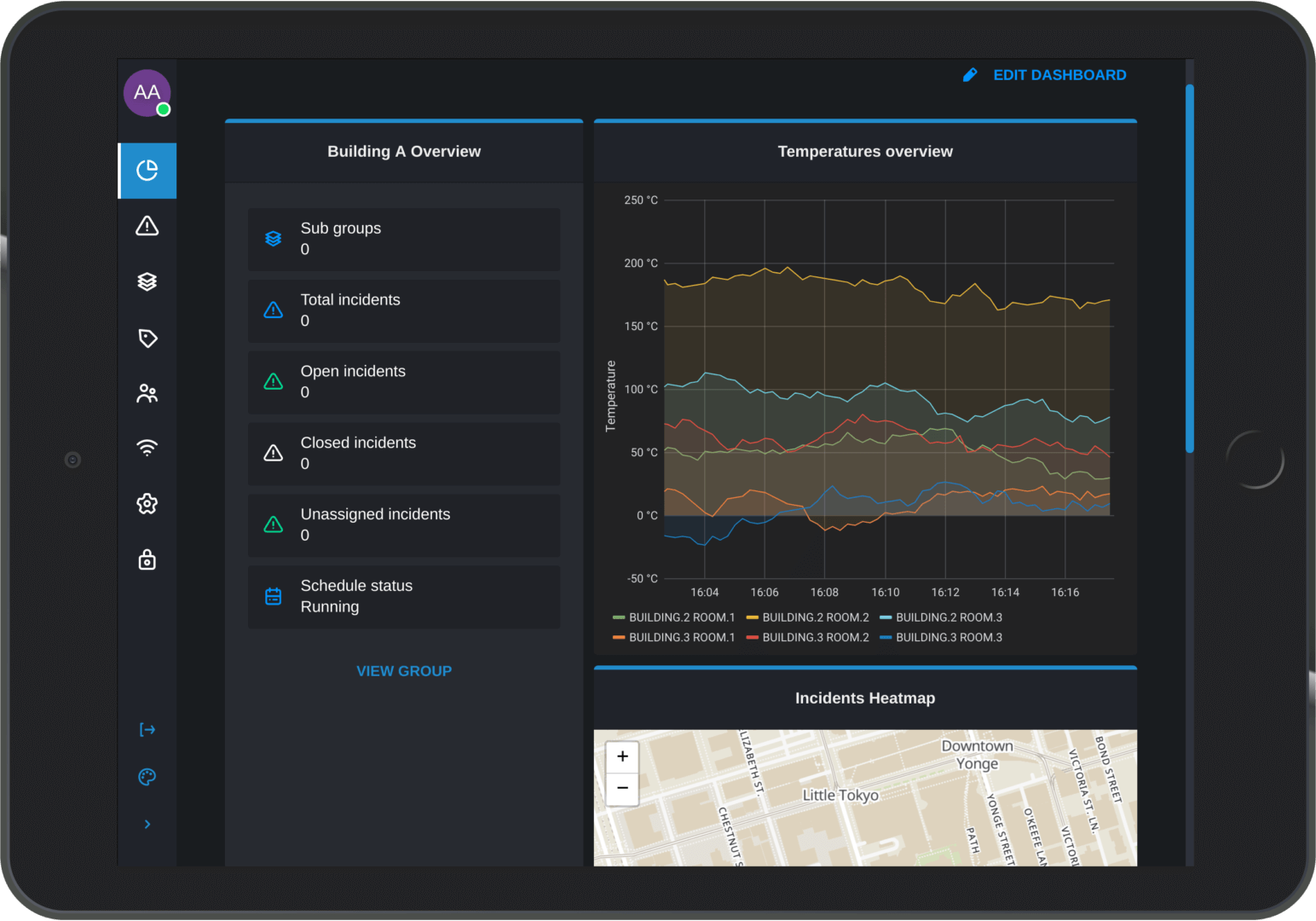The width and height of the screenshot is (1316, 921).
Task: Open the incidents alert panel from sidebar
Action: (x=147, y=226)
